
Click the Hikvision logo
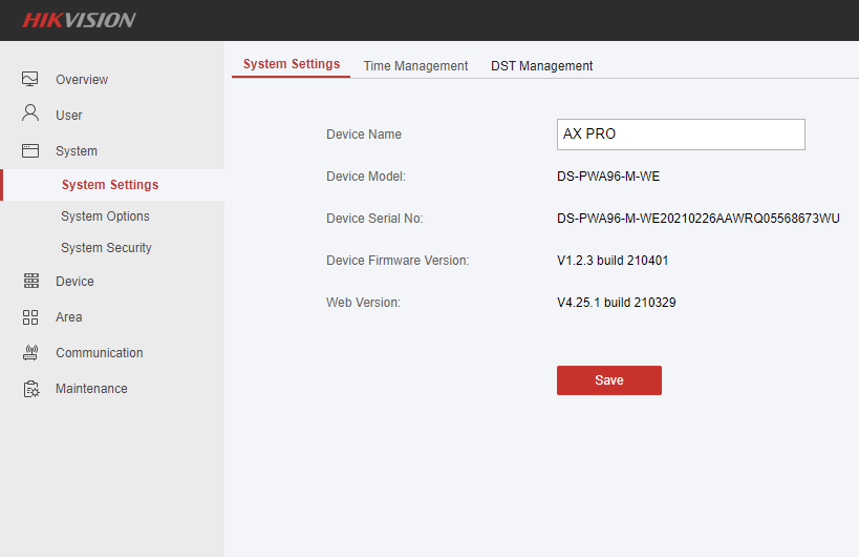tap(79, 20)
